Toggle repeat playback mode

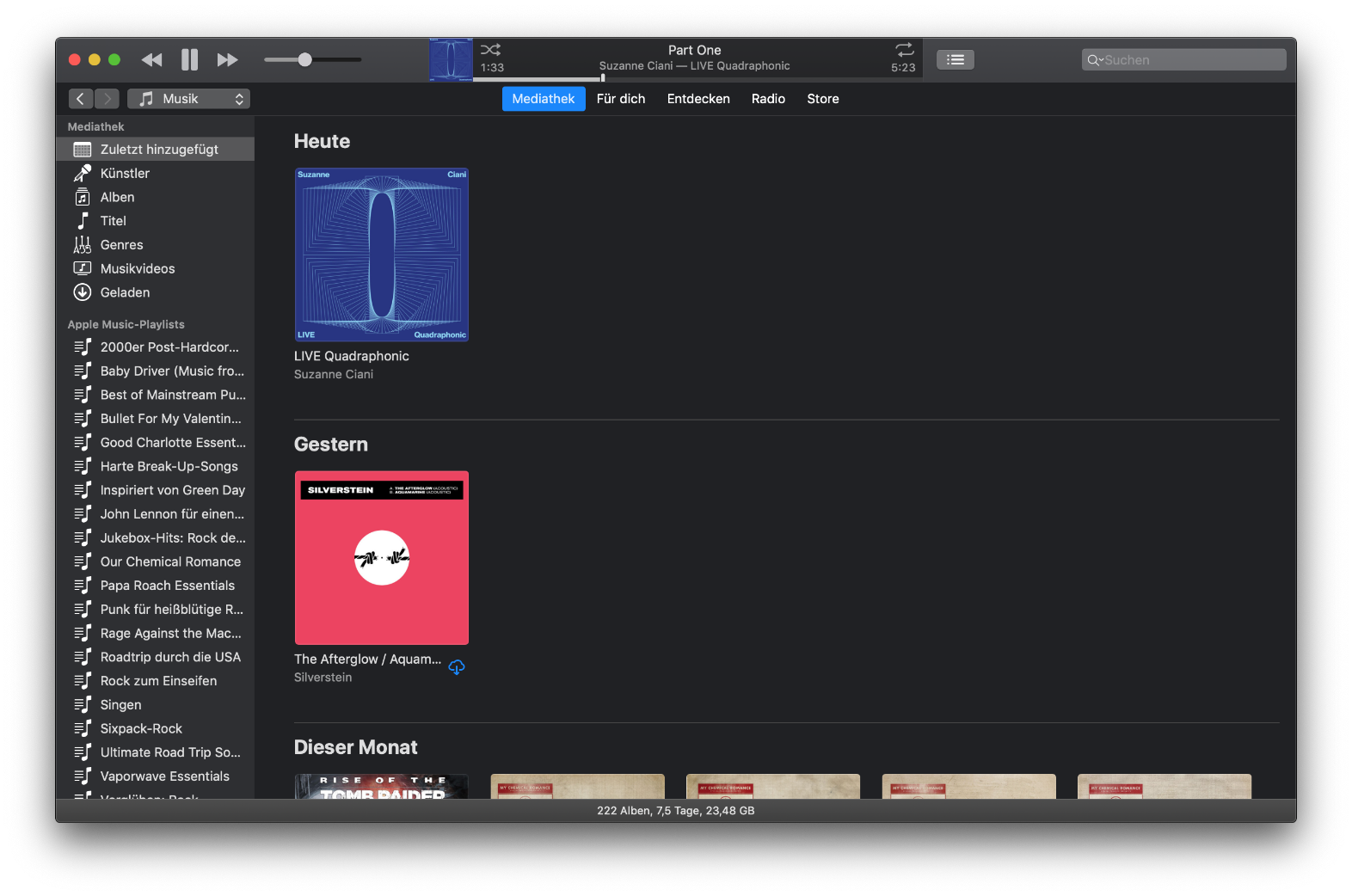click(x=904, y=50)
